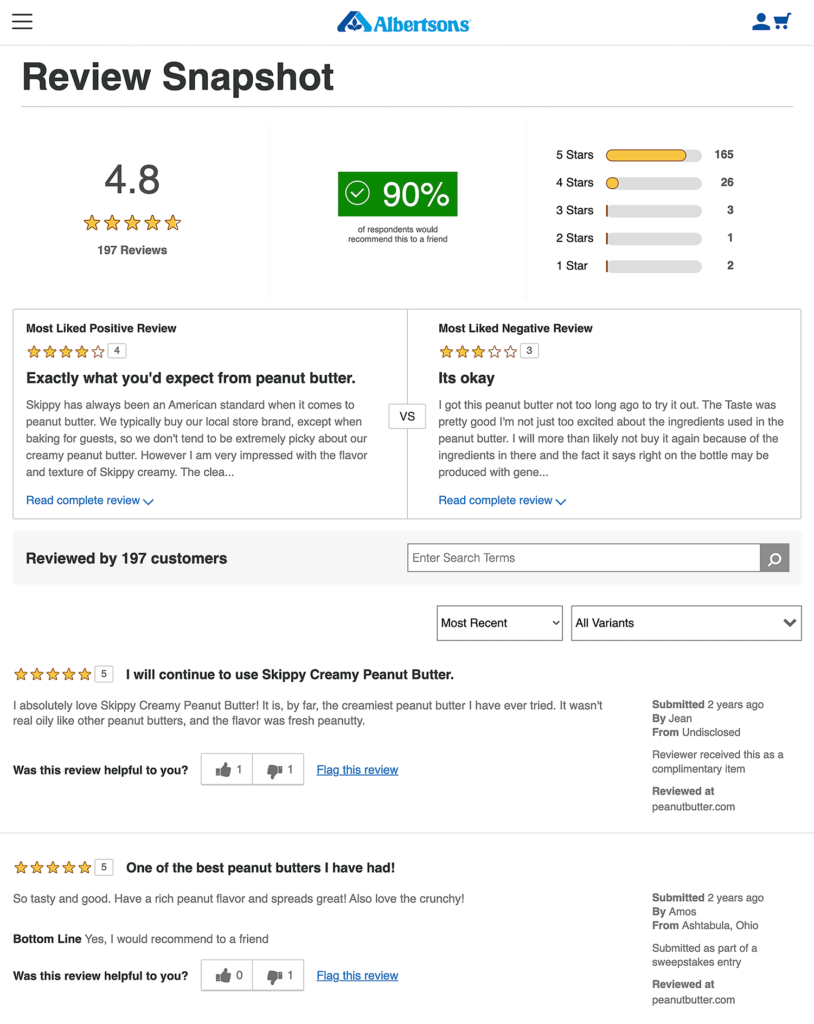The width and height of the screenshot is (814, 1024).
Task: Click the Review Snapshot heading
Action: click(x=178, y=76)
